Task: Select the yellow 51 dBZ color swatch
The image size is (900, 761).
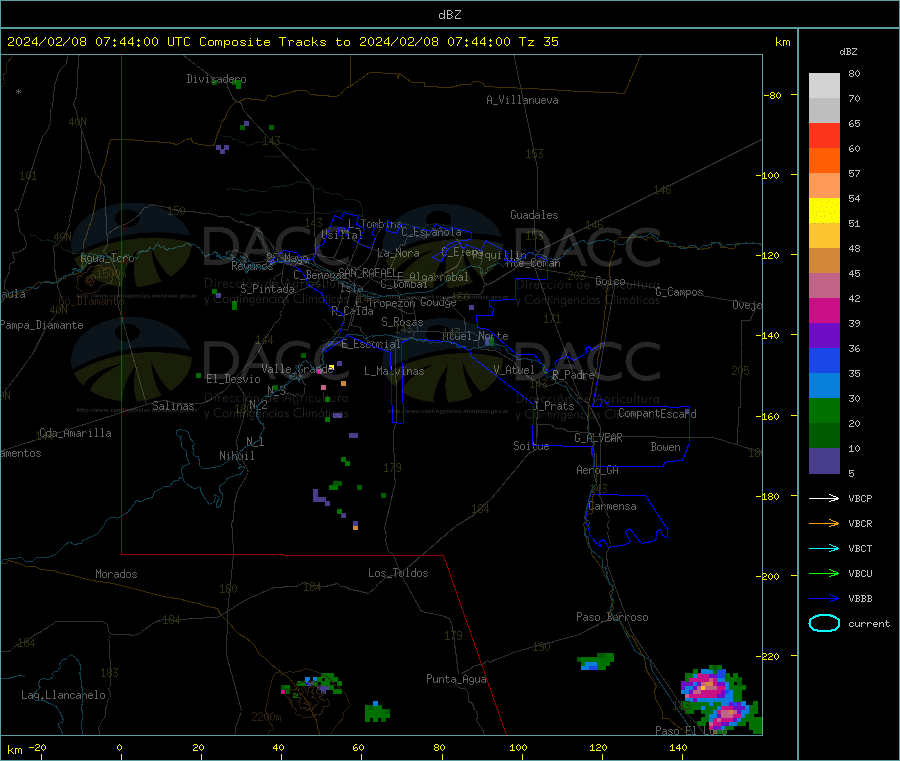Action: tap(824, 211)
